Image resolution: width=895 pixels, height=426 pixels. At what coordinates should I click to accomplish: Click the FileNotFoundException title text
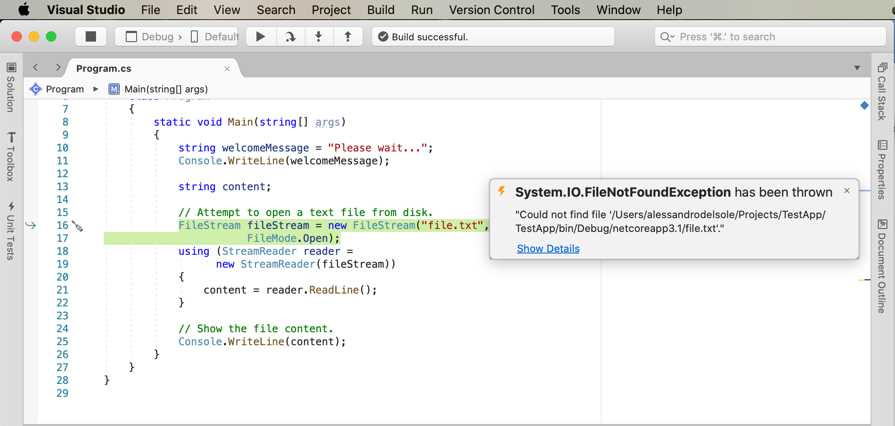pos(623,192)
